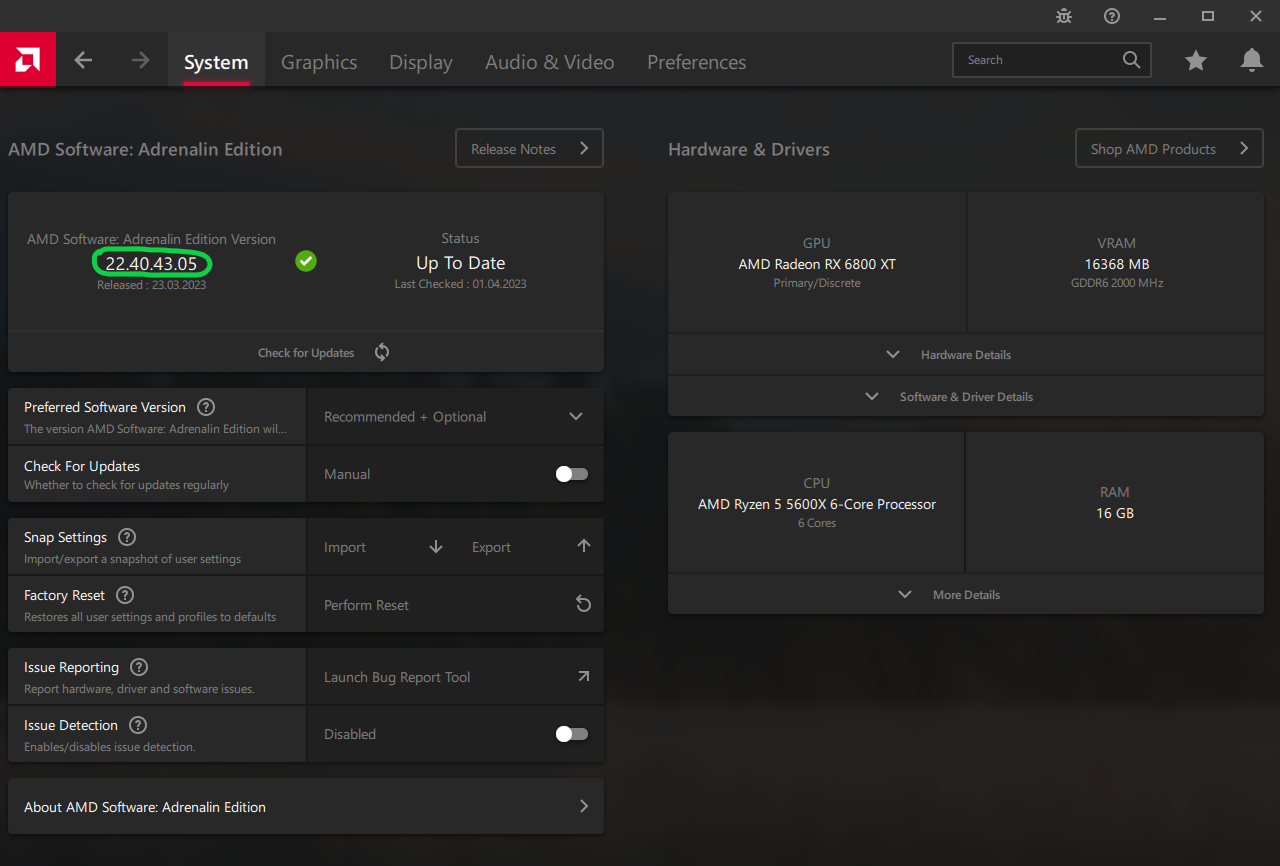Go forward with the right arrow

coord(140,60)
